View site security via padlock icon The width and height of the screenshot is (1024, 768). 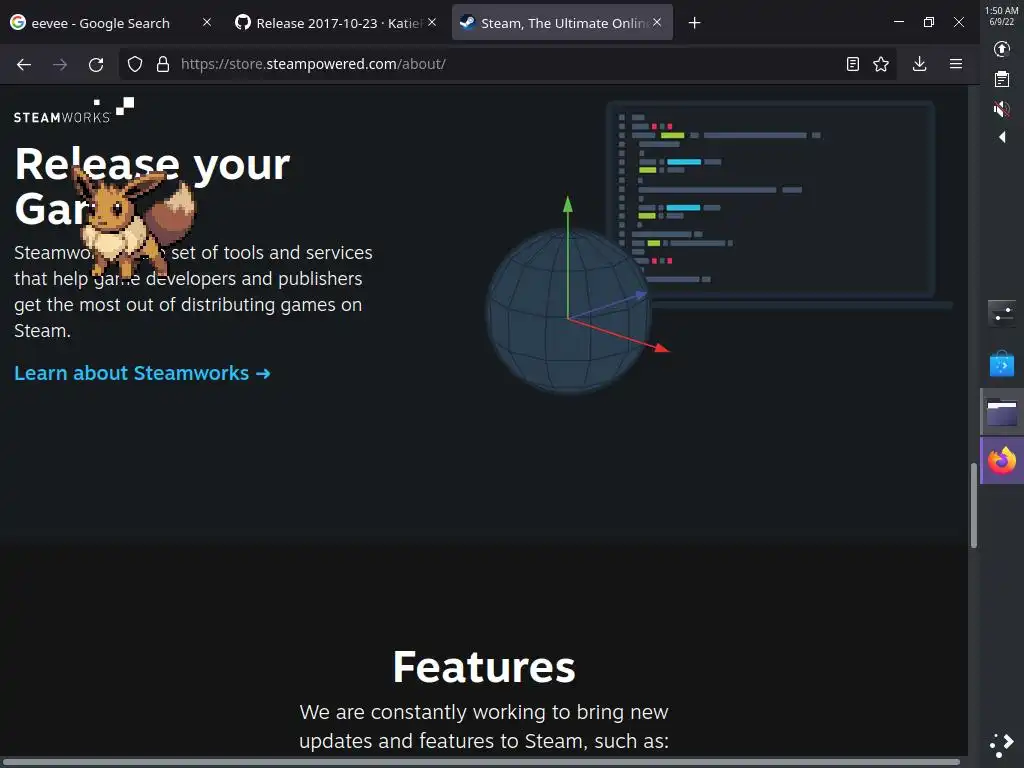click(163, 64)
